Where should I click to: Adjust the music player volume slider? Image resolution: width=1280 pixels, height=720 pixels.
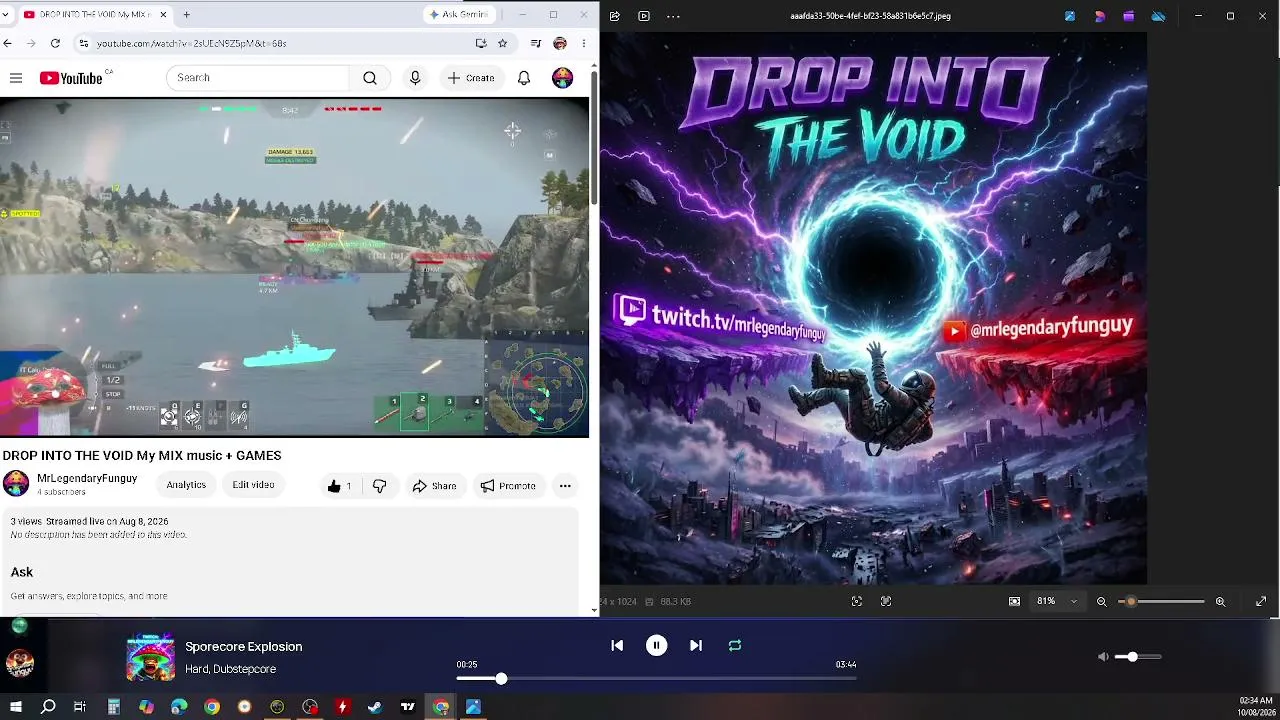click(x=1139, y=657)
